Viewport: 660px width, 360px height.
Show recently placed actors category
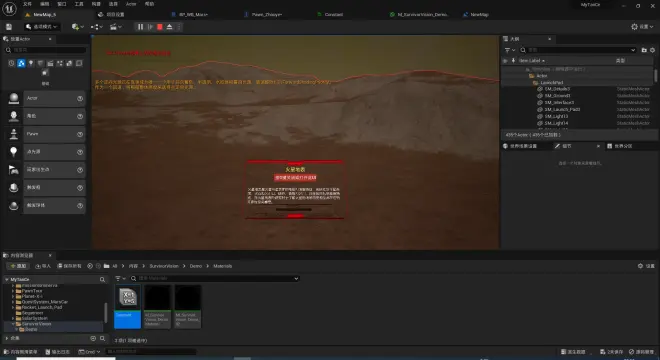pos(11,63)
